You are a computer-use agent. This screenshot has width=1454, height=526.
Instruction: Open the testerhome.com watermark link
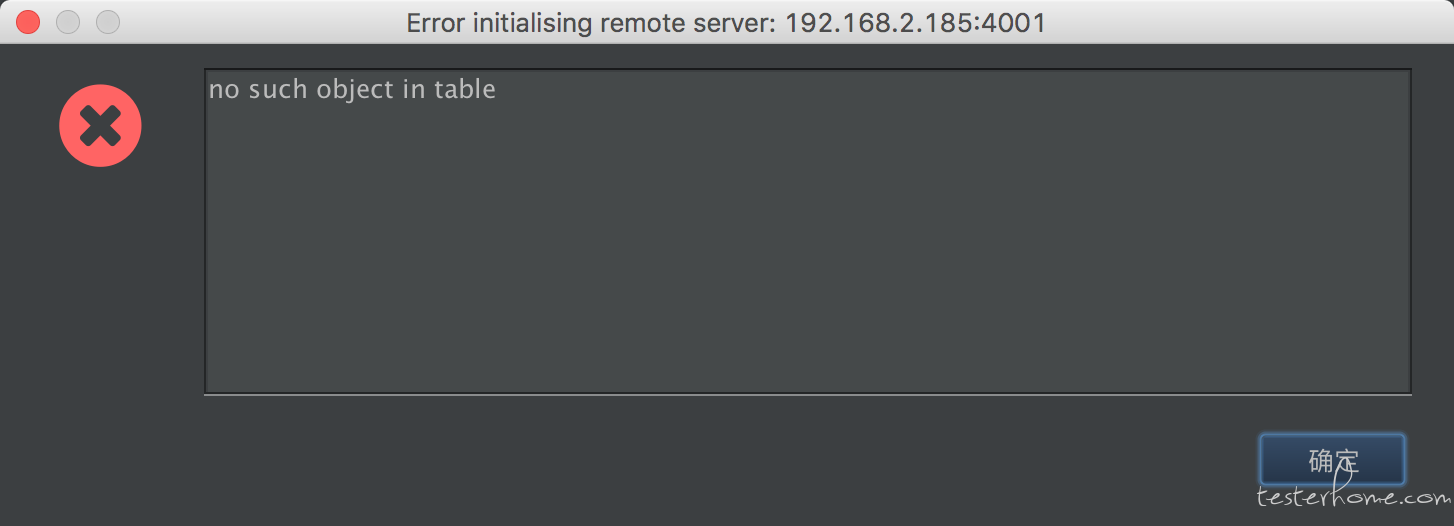pos(1354,497)
